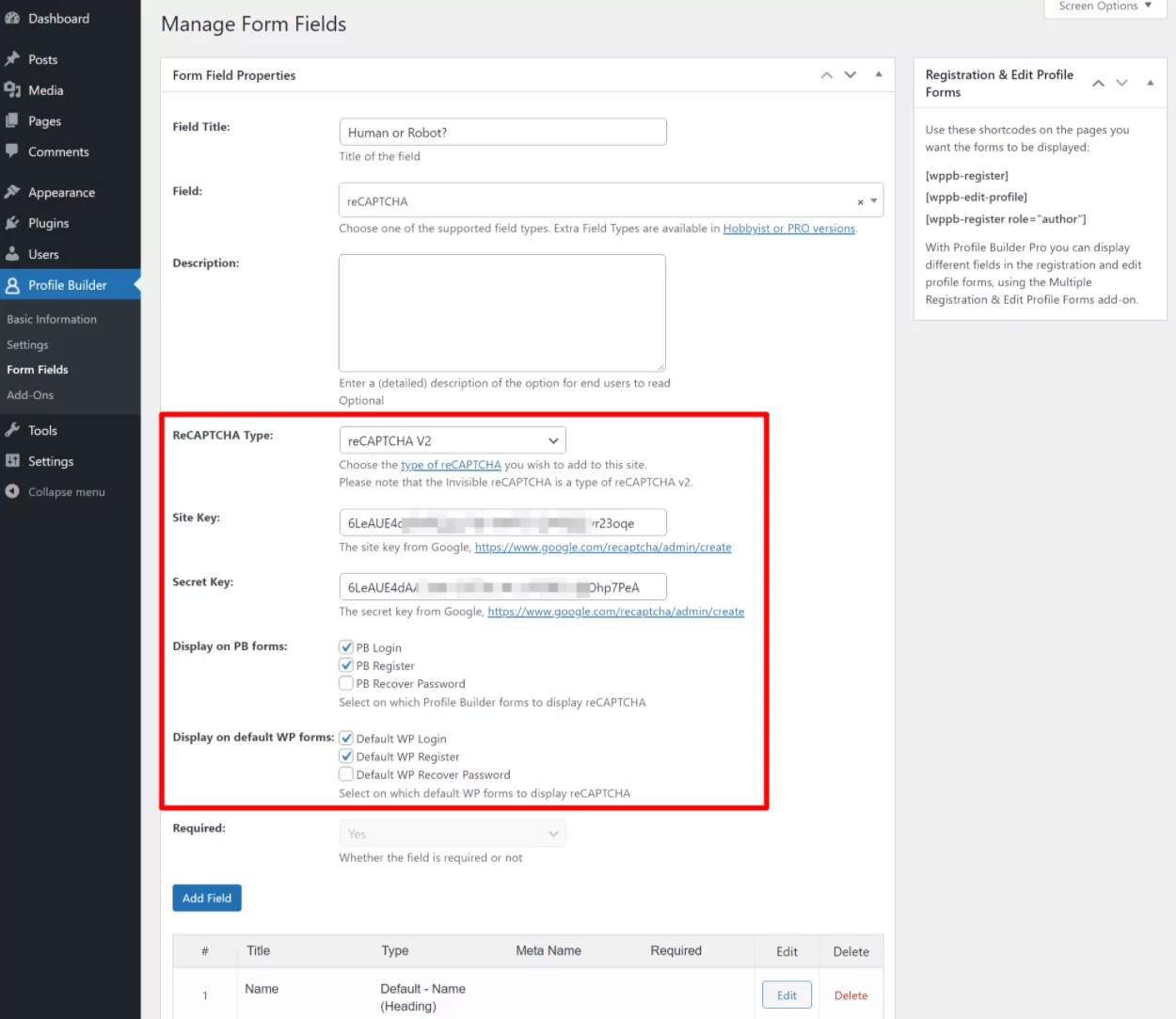
Task: Open Media via its sidebar icon
Action: 12,90
